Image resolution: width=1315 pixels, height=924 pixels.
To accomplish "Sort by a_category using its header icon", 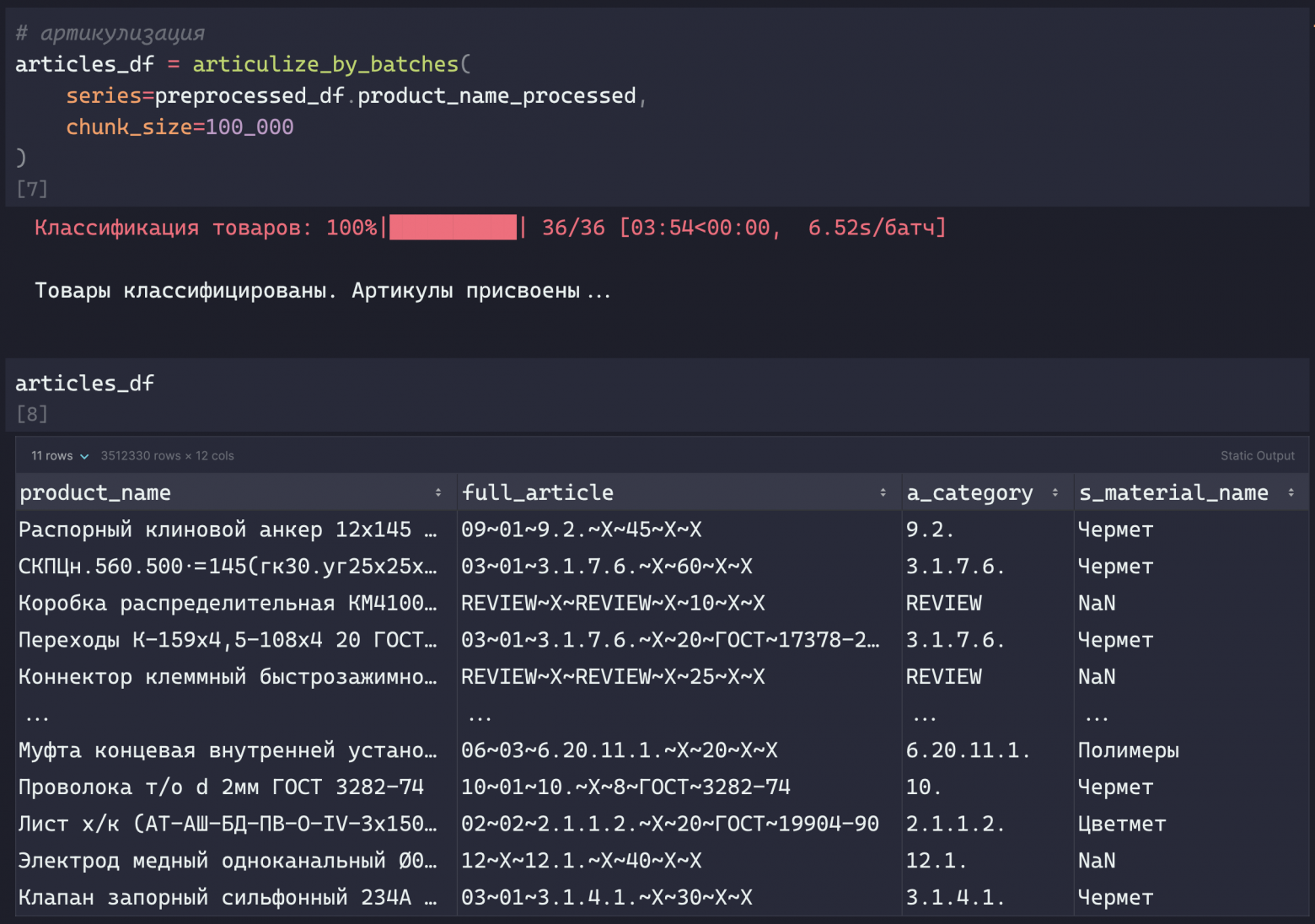I will coord(1055,492).
